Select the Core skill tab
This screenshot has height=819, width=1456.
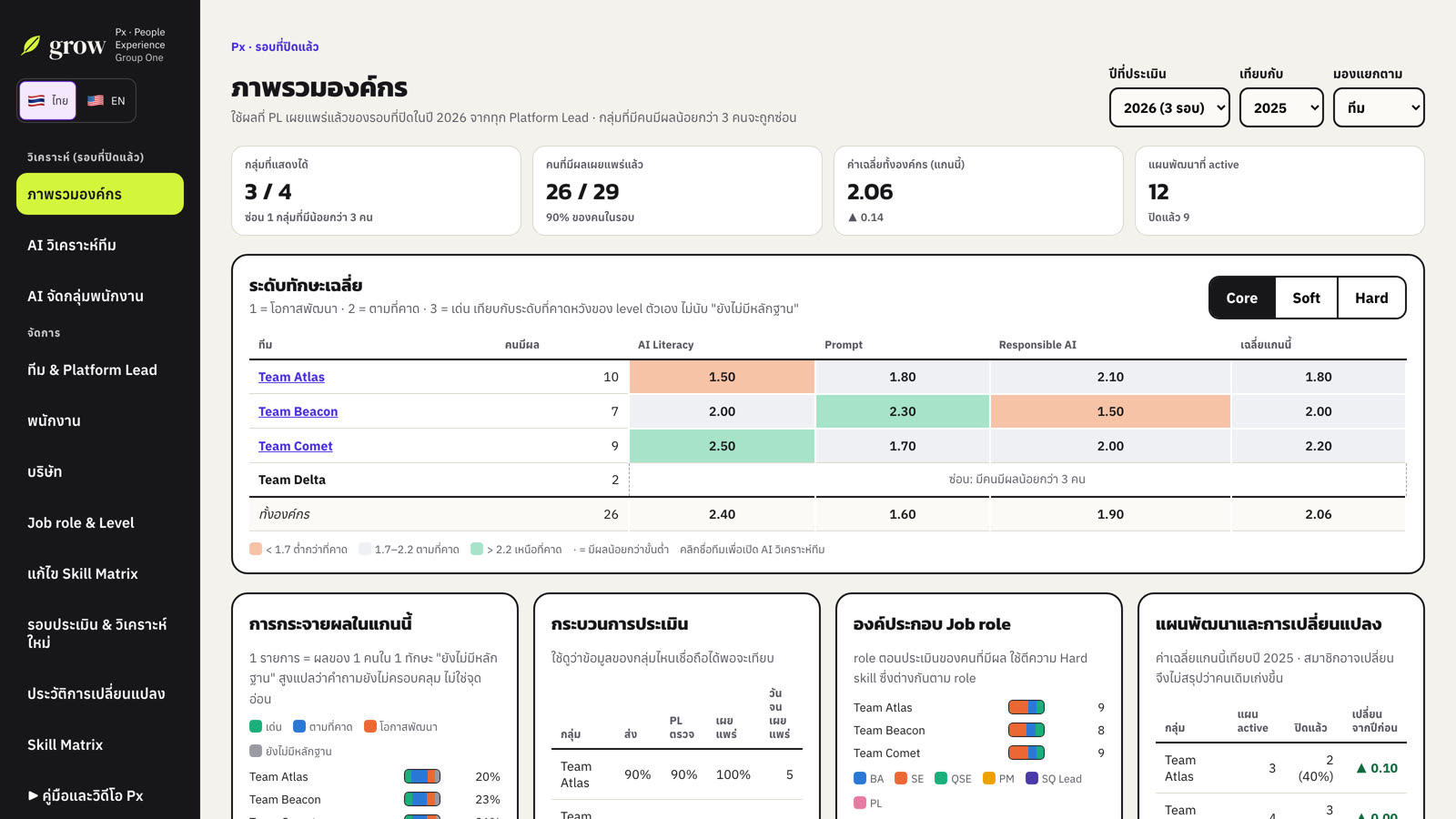coord(1242,298)
